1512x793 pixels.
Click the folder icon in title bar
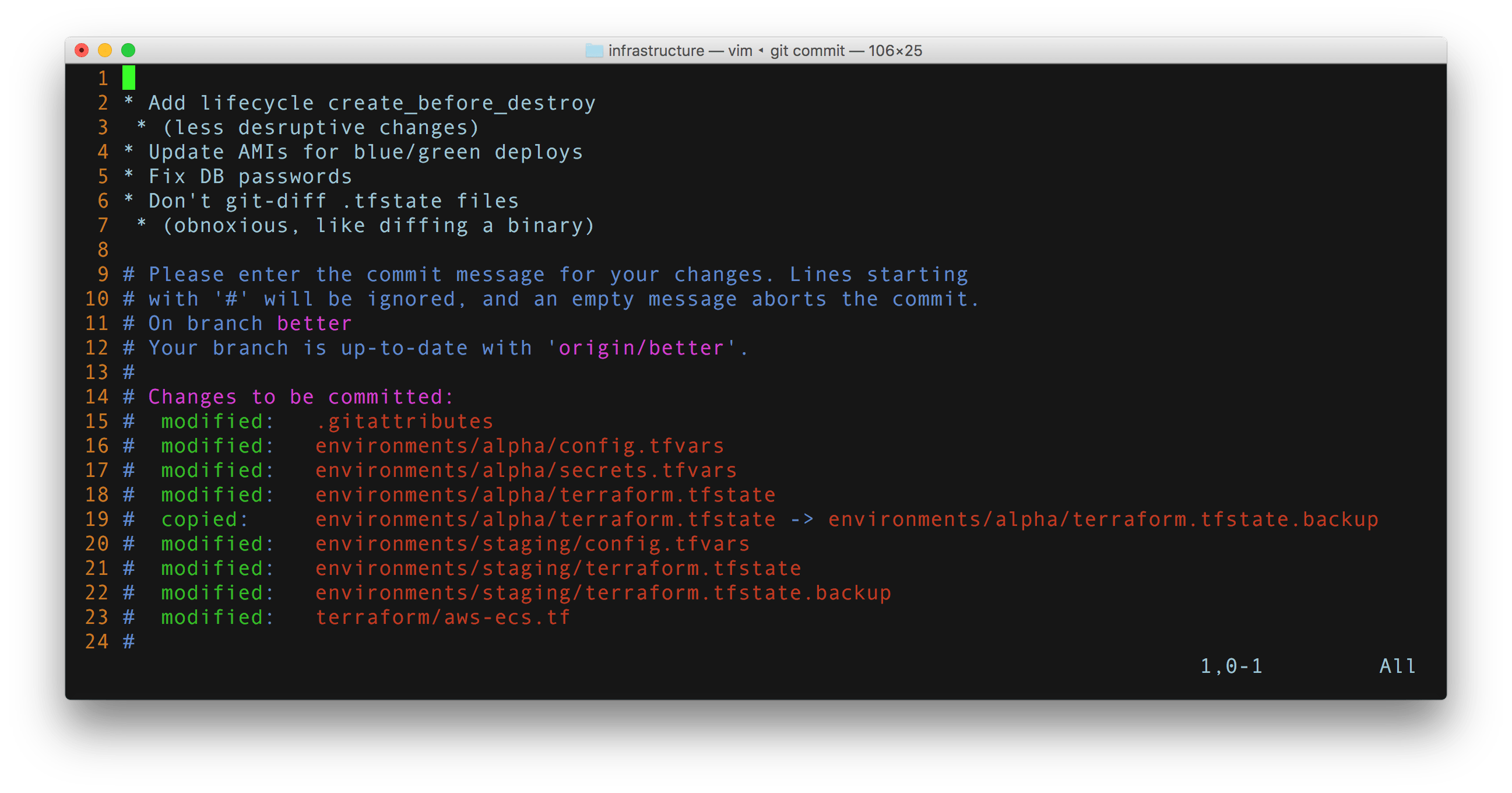pyautogui.click(x=594, y=51)
